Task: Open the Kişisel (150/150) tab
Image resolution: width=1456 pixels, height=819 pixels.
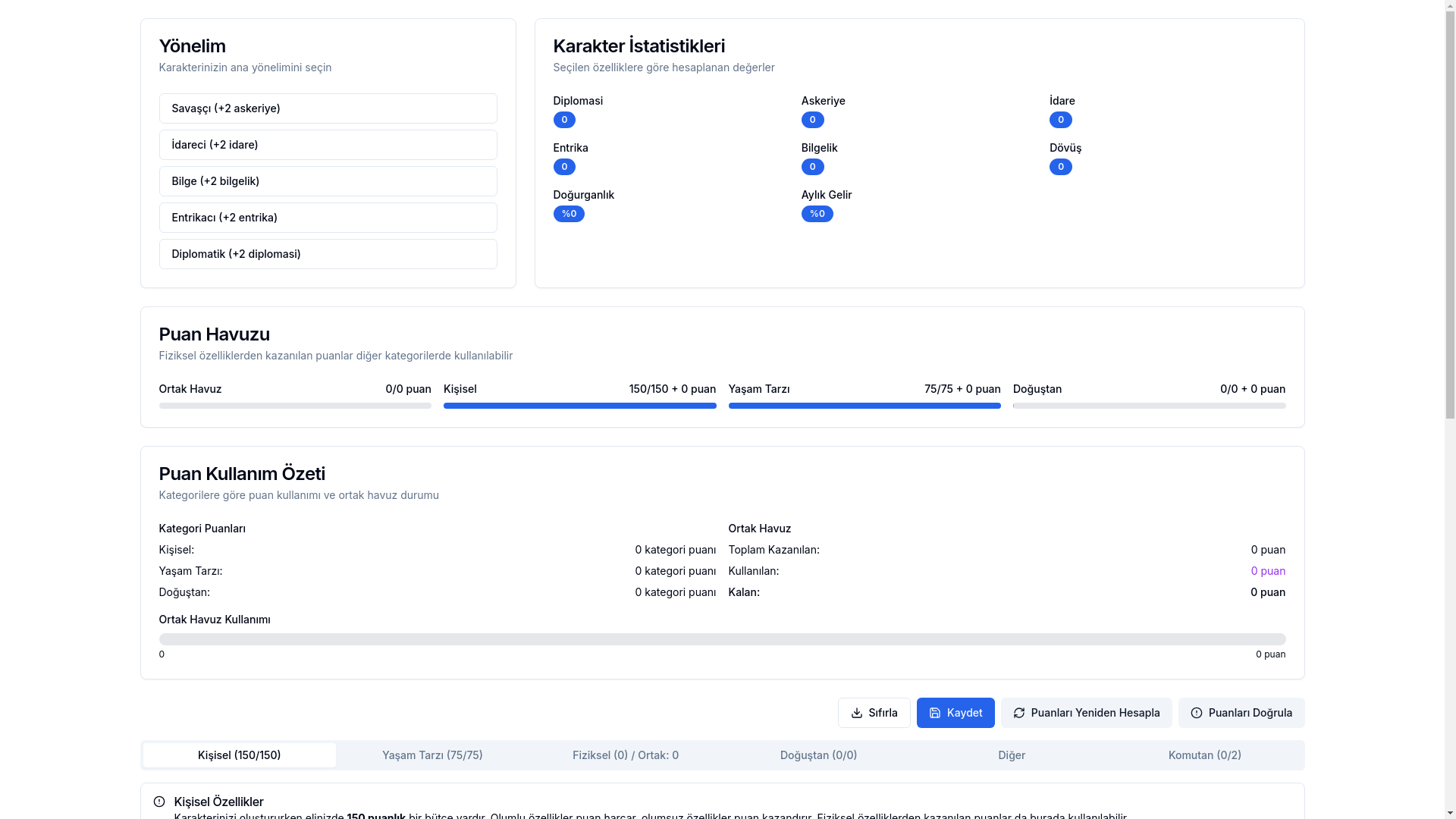Action: [x=239, y=755]
